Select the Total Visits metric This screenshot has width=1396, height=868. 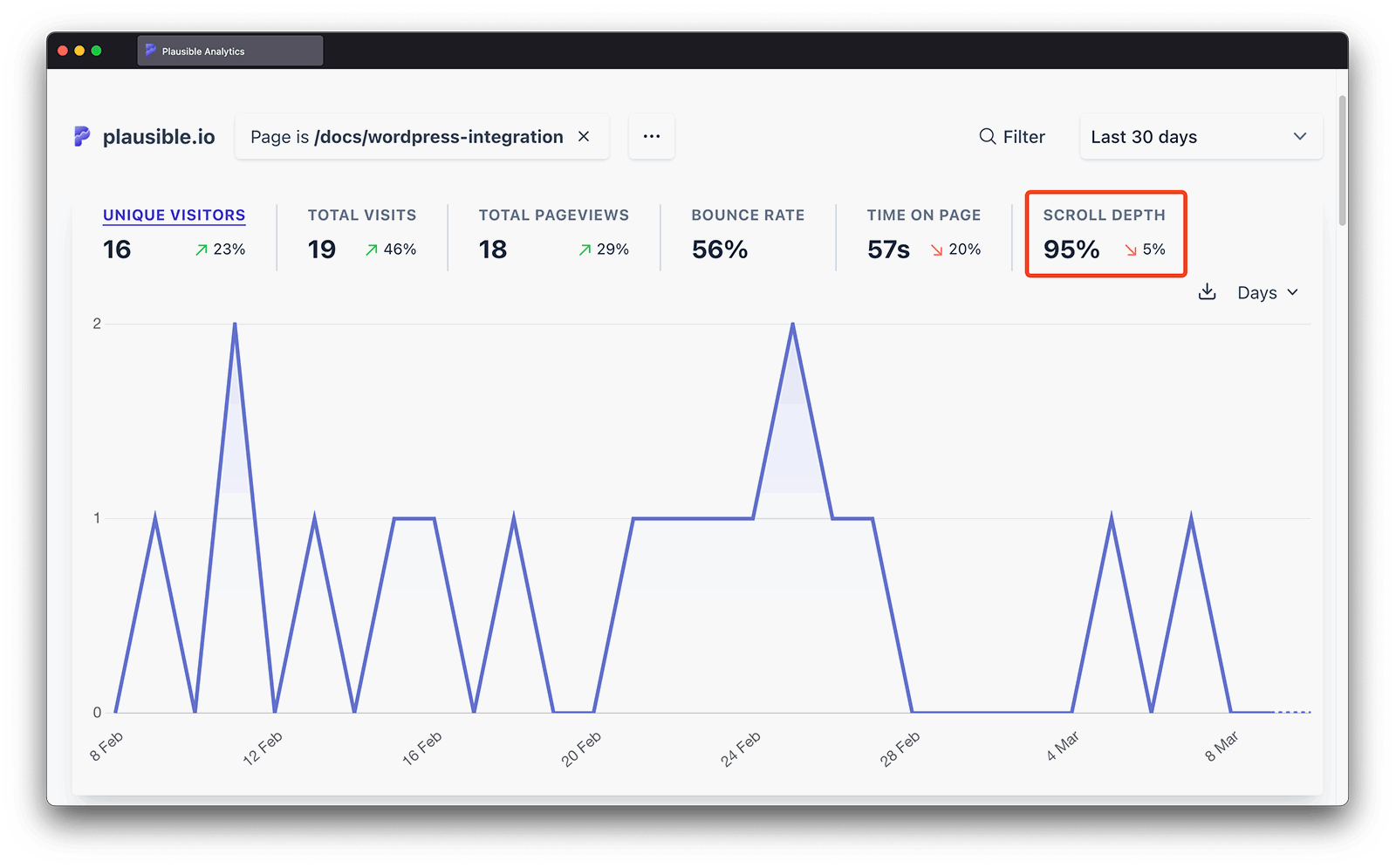pos(361,215)
